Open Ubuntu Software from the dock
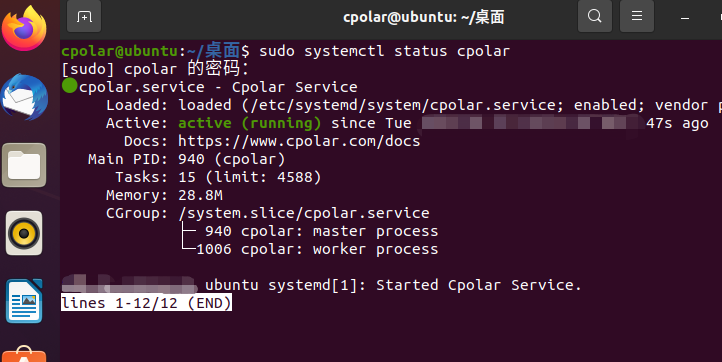The height and width of the screenshot is (362, 722). coord(24,354)
